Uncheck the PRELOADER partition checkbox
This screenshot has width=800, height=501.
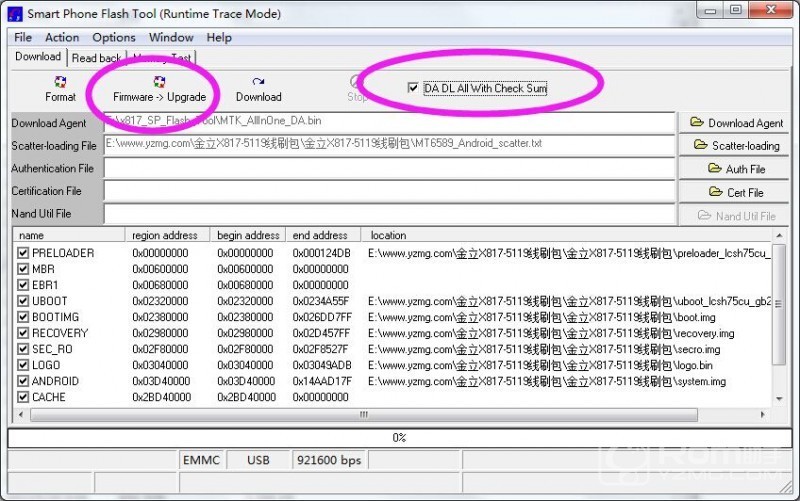[23, 253]
